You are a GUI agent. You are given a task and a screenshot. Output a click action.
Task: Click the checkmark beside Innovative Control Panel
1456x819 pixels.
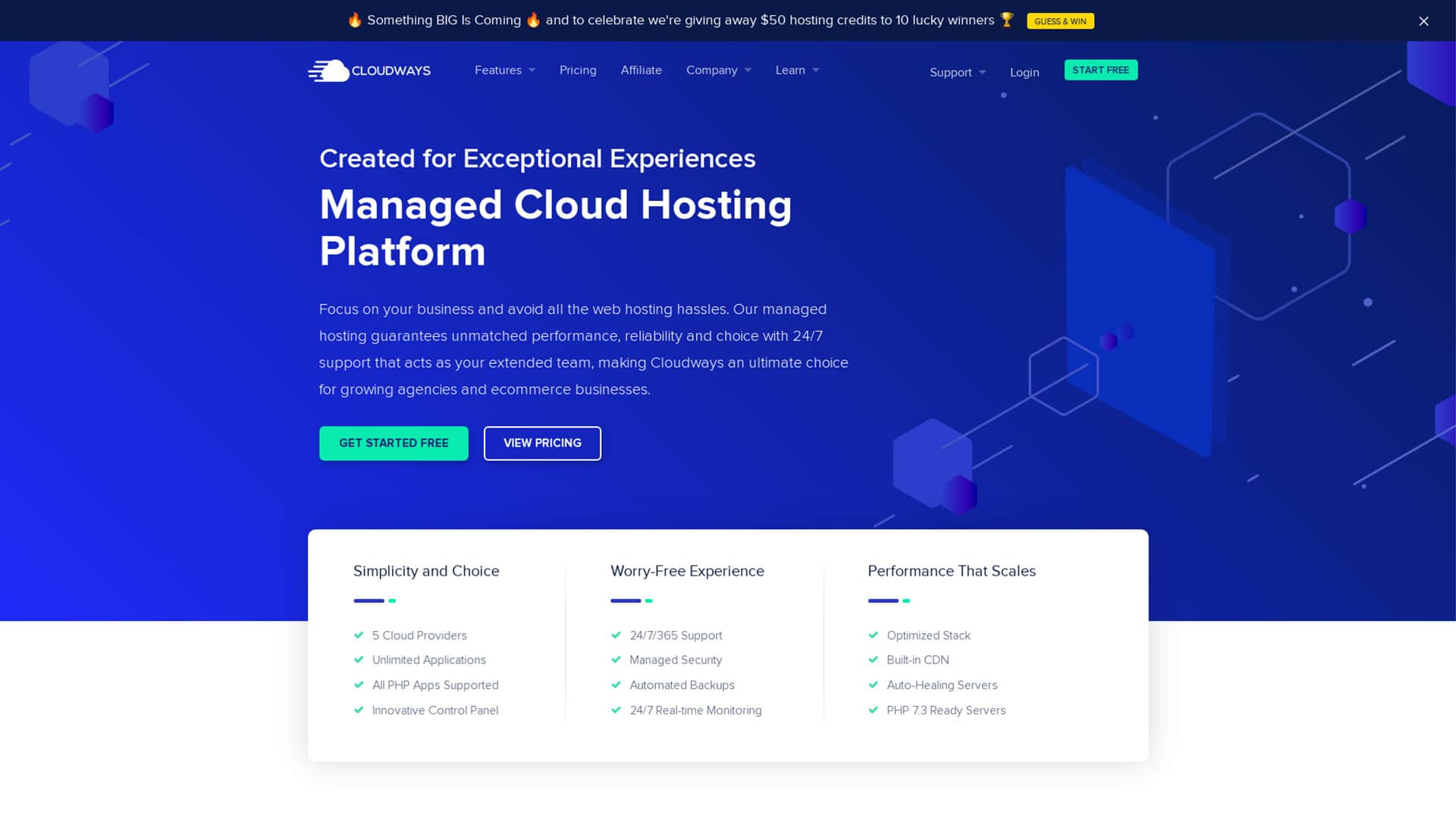tap(359, 711)
